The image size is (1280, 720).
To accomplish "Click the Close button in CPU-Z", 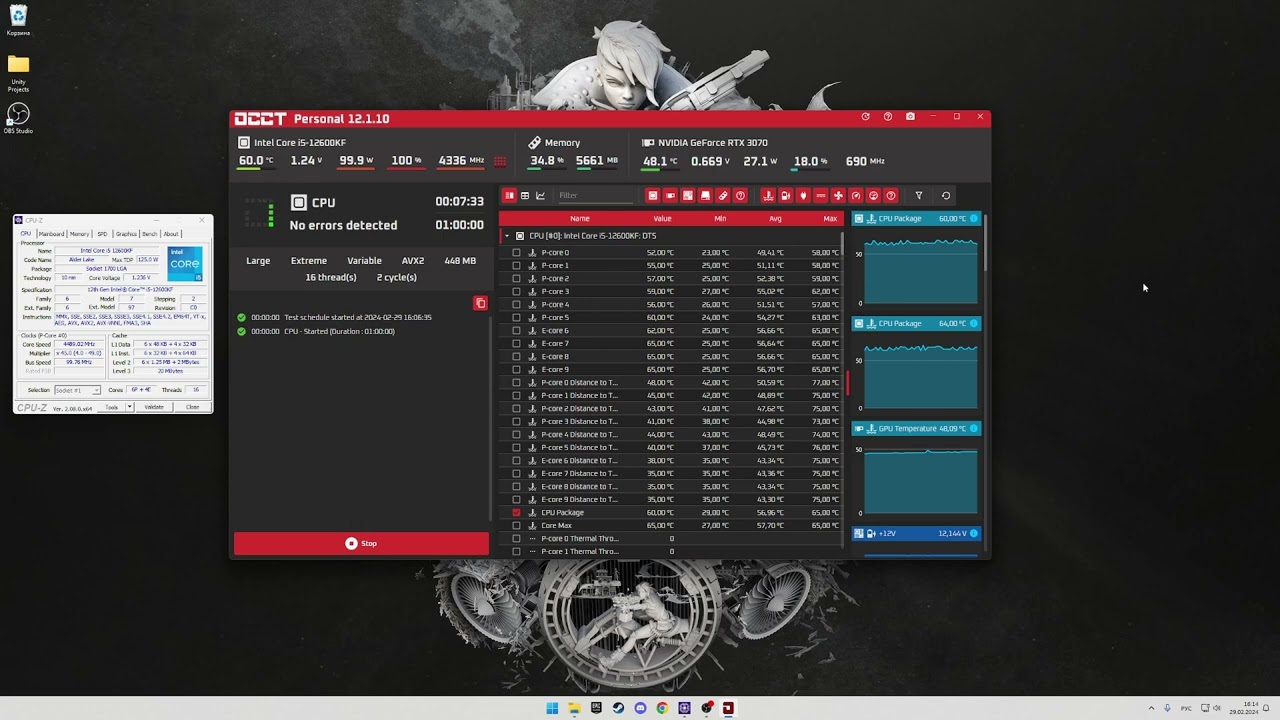I will point(192,407).
